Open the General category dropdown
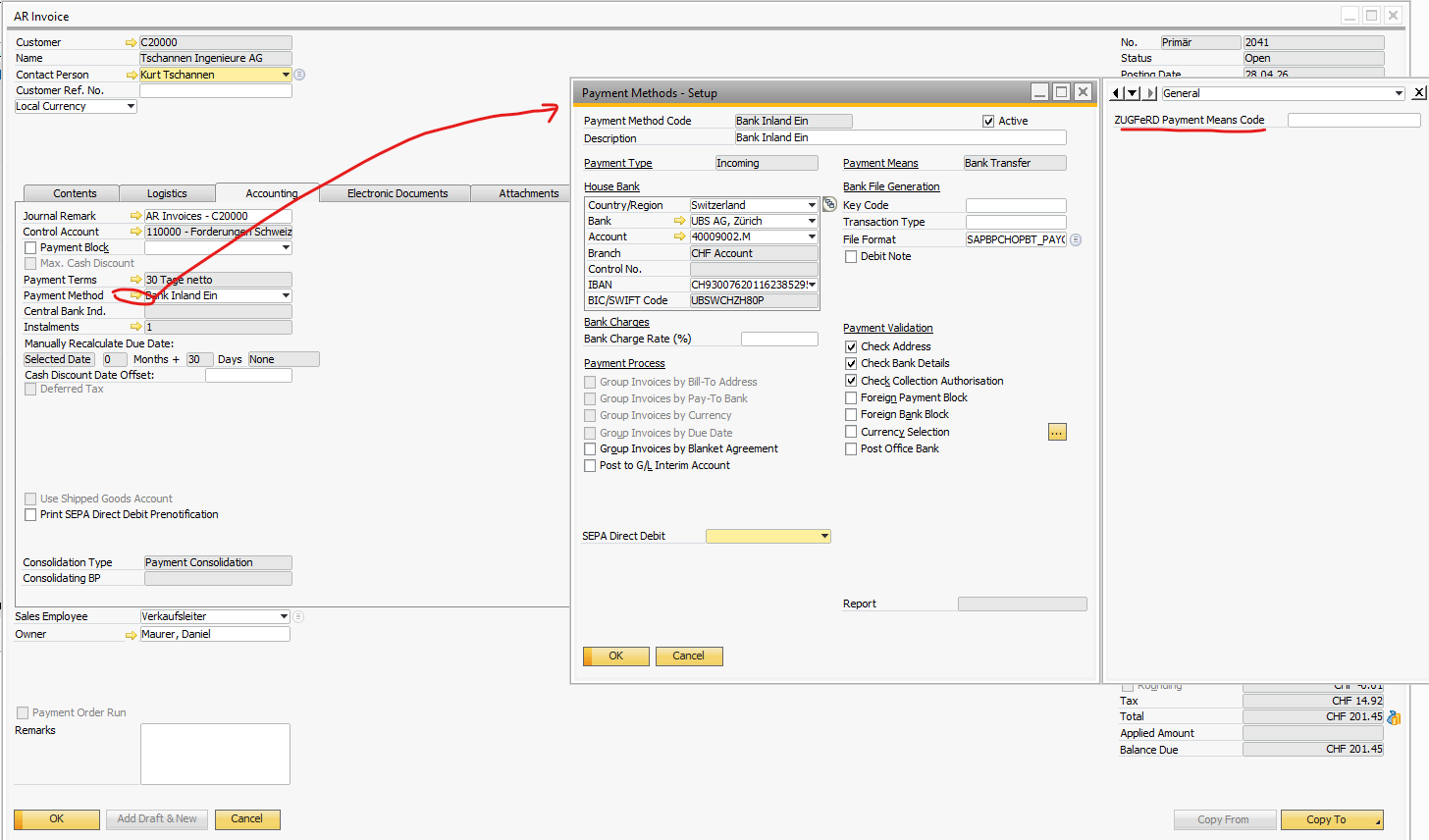Viewport: 1429px width, 840px height. (1399, 93)
